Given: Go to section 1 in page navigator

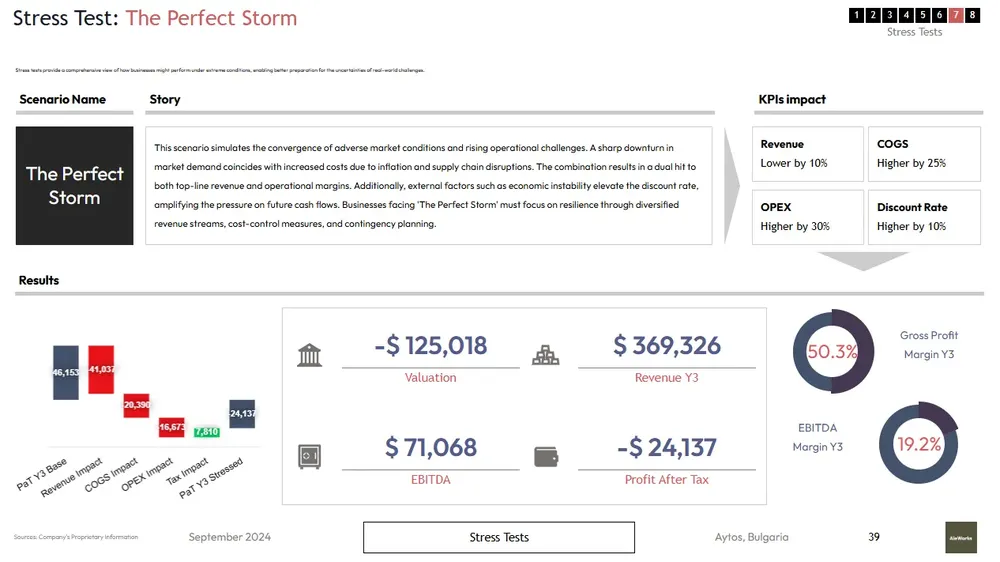Looking at the screenshot, I should 856,15.
